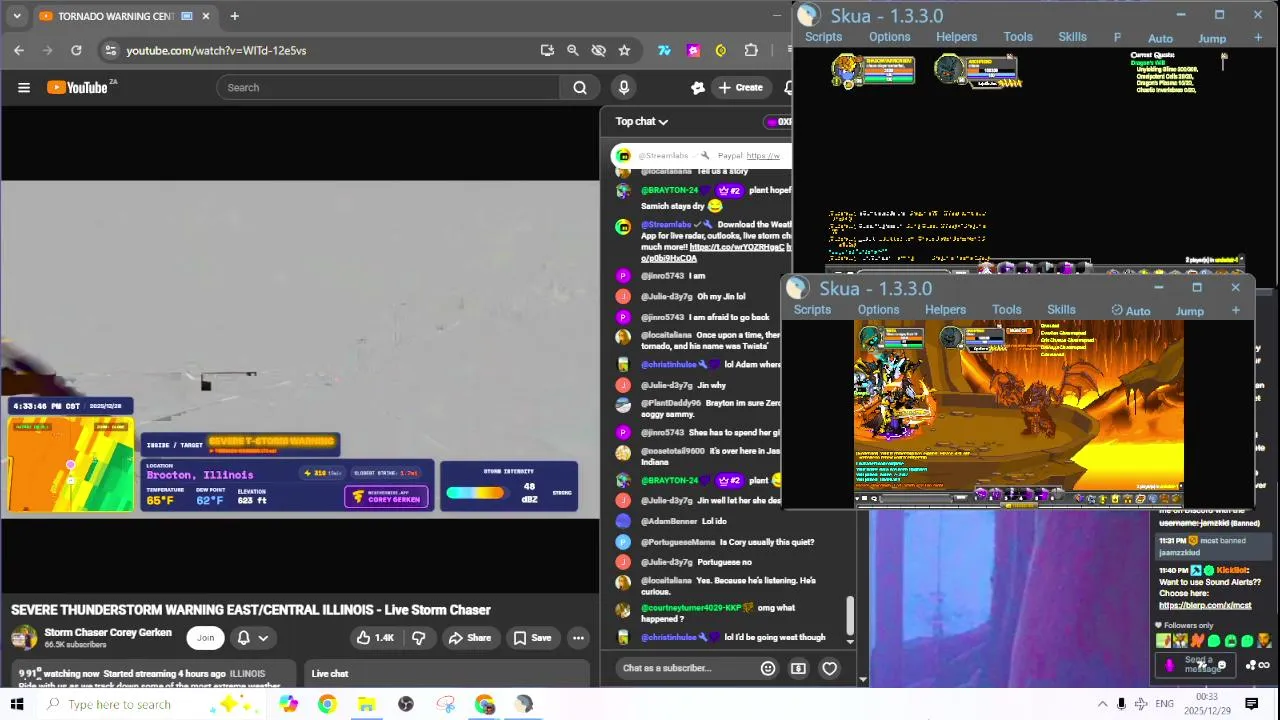Reload the page in Chrome
The image size is (1280, 720).
pyautogui.click(x=76, y=50)
